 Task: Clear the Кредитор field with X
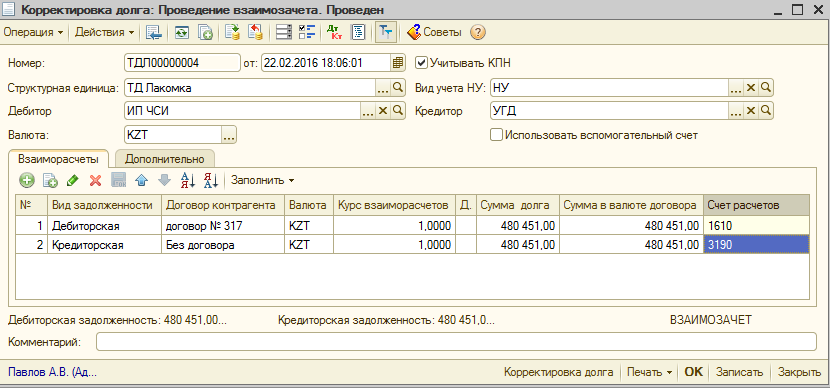point(751,111)
